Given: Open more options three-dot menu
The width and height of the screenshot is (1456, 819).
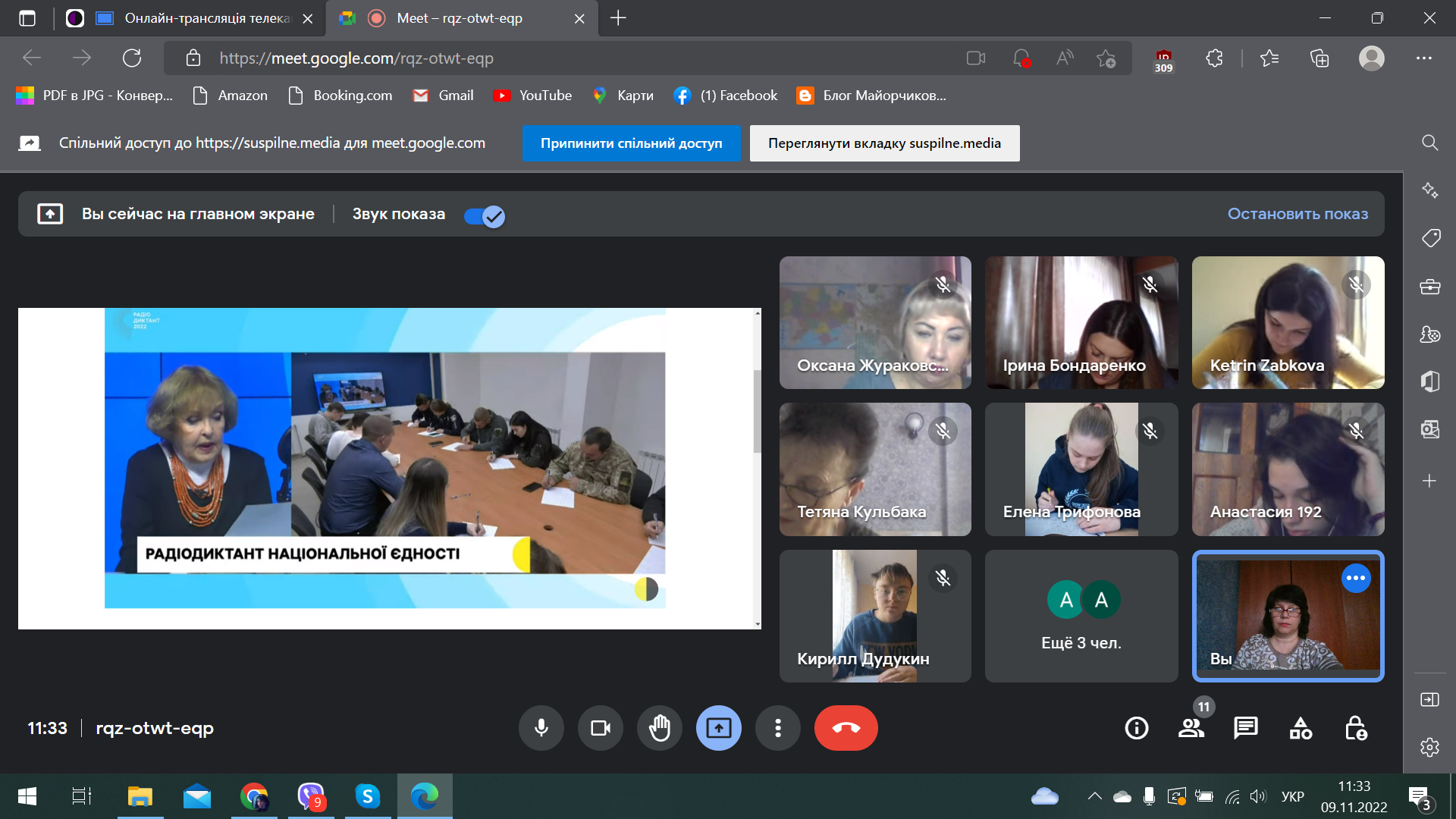Looking at the screenshot, I should pyautogui.click(x=777, y=728).
